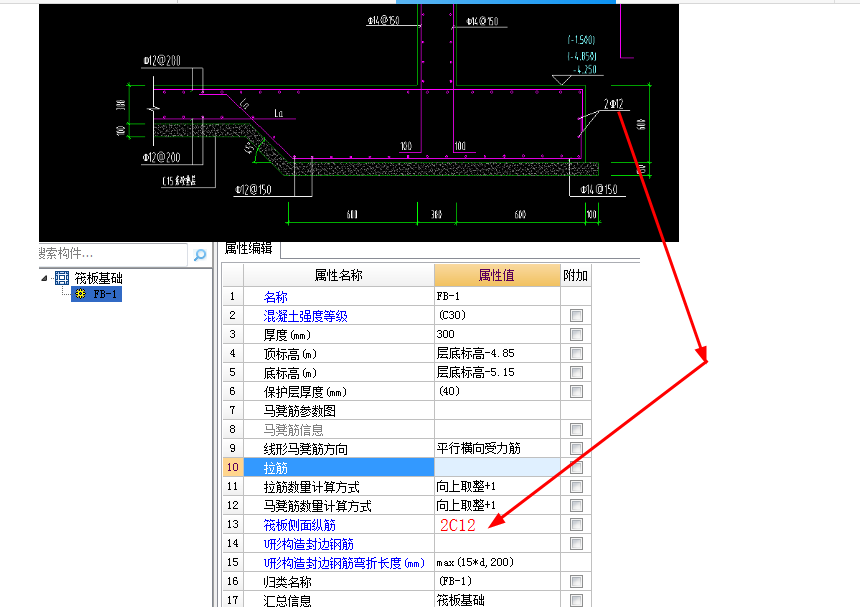
Task: Click the 厚度(mm) property label
Action: pyautogui.click(x=287, y=335)
